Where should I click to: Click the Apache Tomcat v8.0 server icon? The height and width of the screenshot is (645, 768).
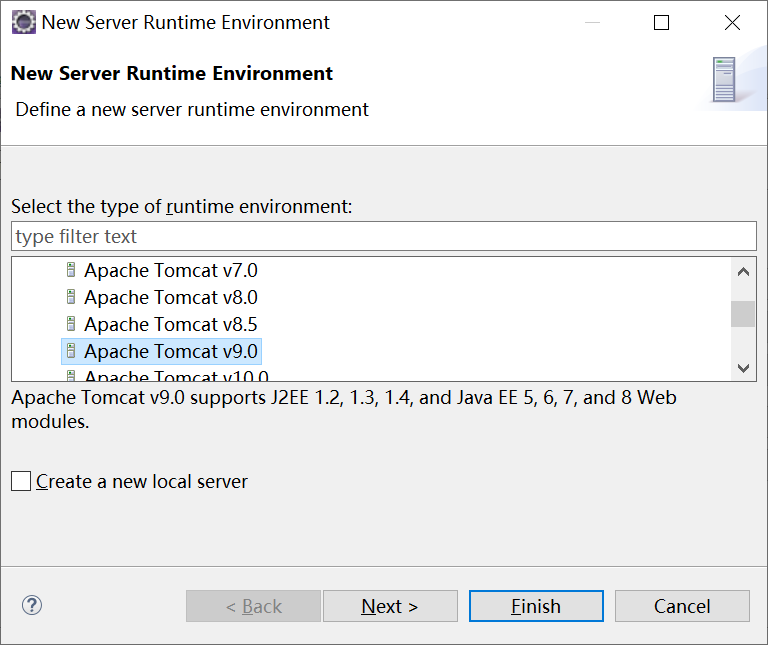pyautogui.click(x=71, y=297)
